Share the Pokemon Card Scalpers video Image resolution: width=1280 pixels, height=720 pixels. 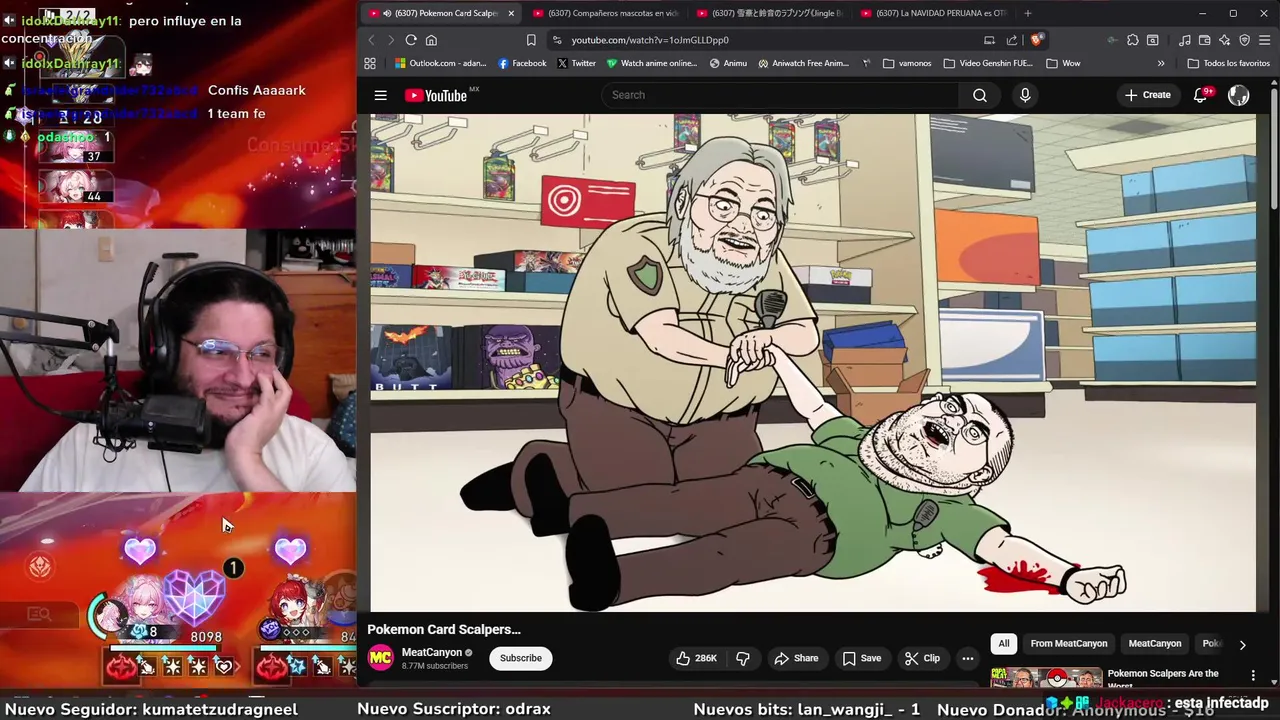click(x=796, y=658)
